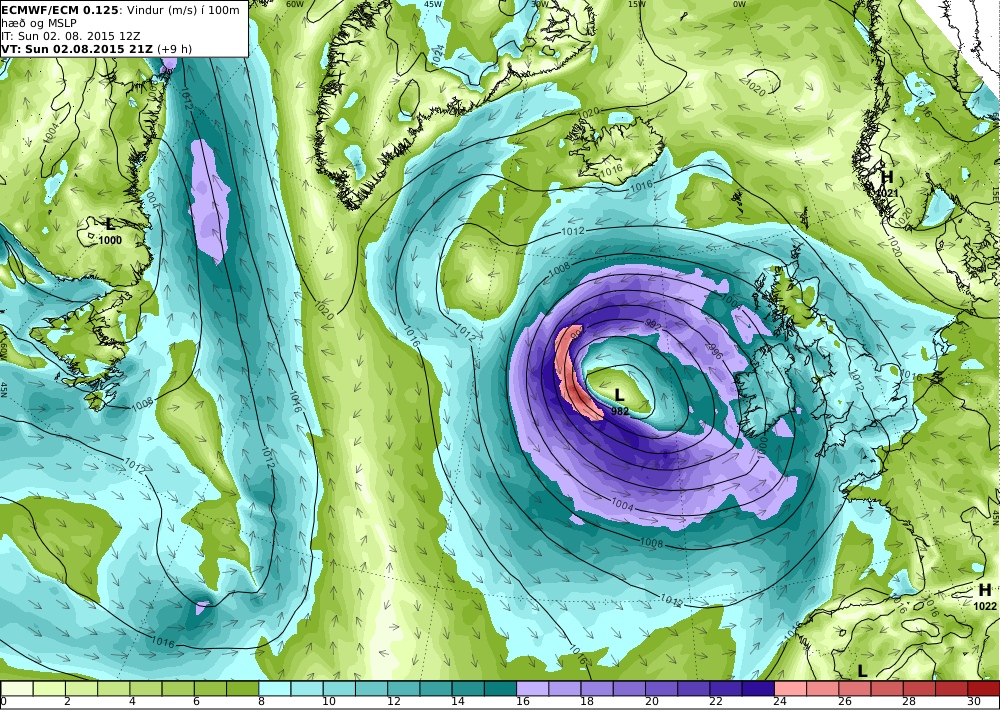Click the H marker over Norway
Image resolution: width=1000 pixels, height=710 pixels.
click(887, 177)
